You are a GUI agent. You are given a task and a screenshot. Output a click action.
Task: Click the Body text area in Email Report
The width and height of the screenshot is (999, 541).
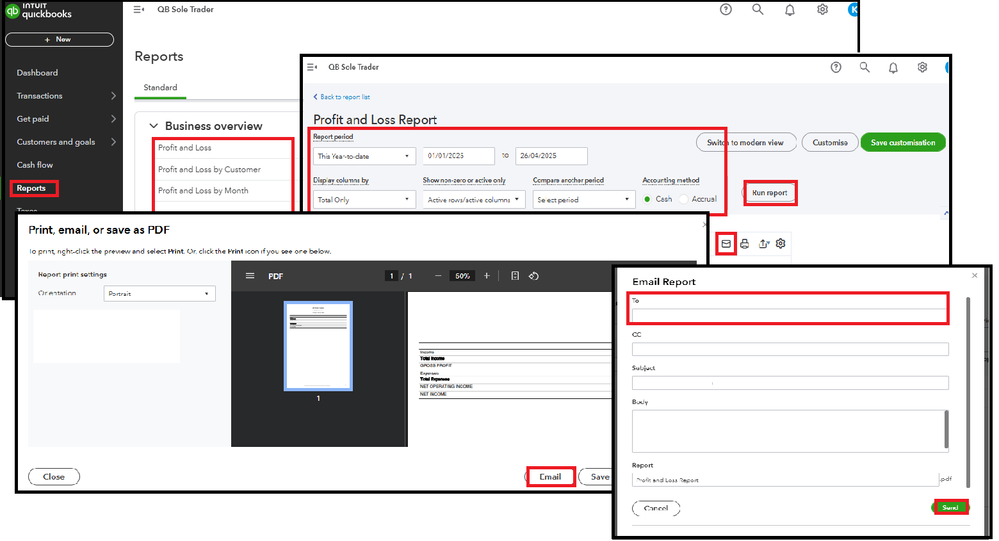click(790, 431)
